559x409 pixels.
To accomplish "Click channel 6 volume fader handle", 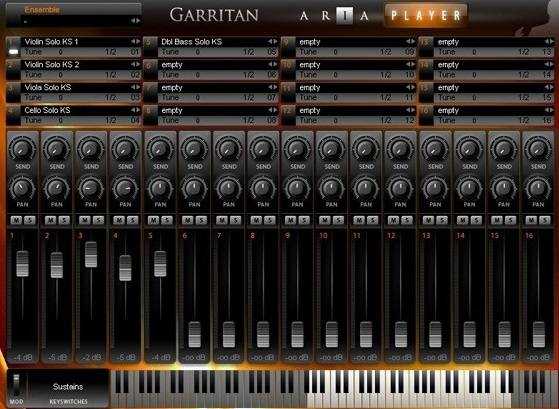I will coord(194,334).
